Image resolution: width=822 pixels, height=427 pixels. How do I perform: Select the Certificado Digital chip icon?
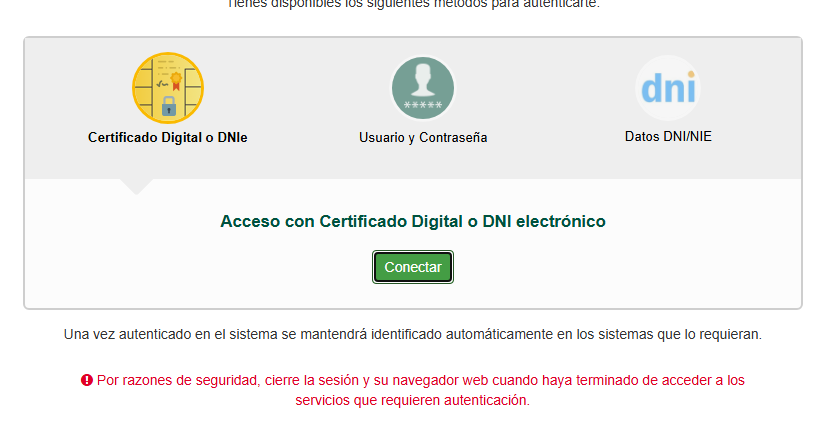[x=167, y=88]
